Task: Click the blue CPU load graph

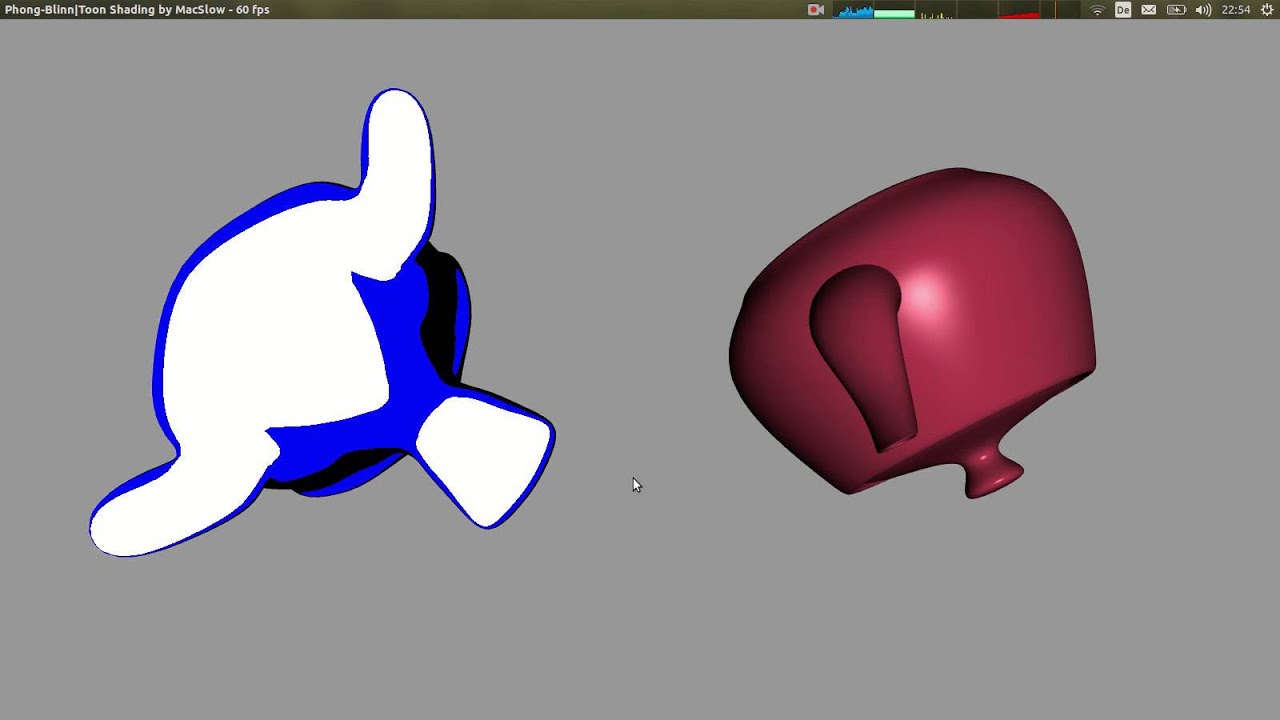Action: (x=854, y=10)
